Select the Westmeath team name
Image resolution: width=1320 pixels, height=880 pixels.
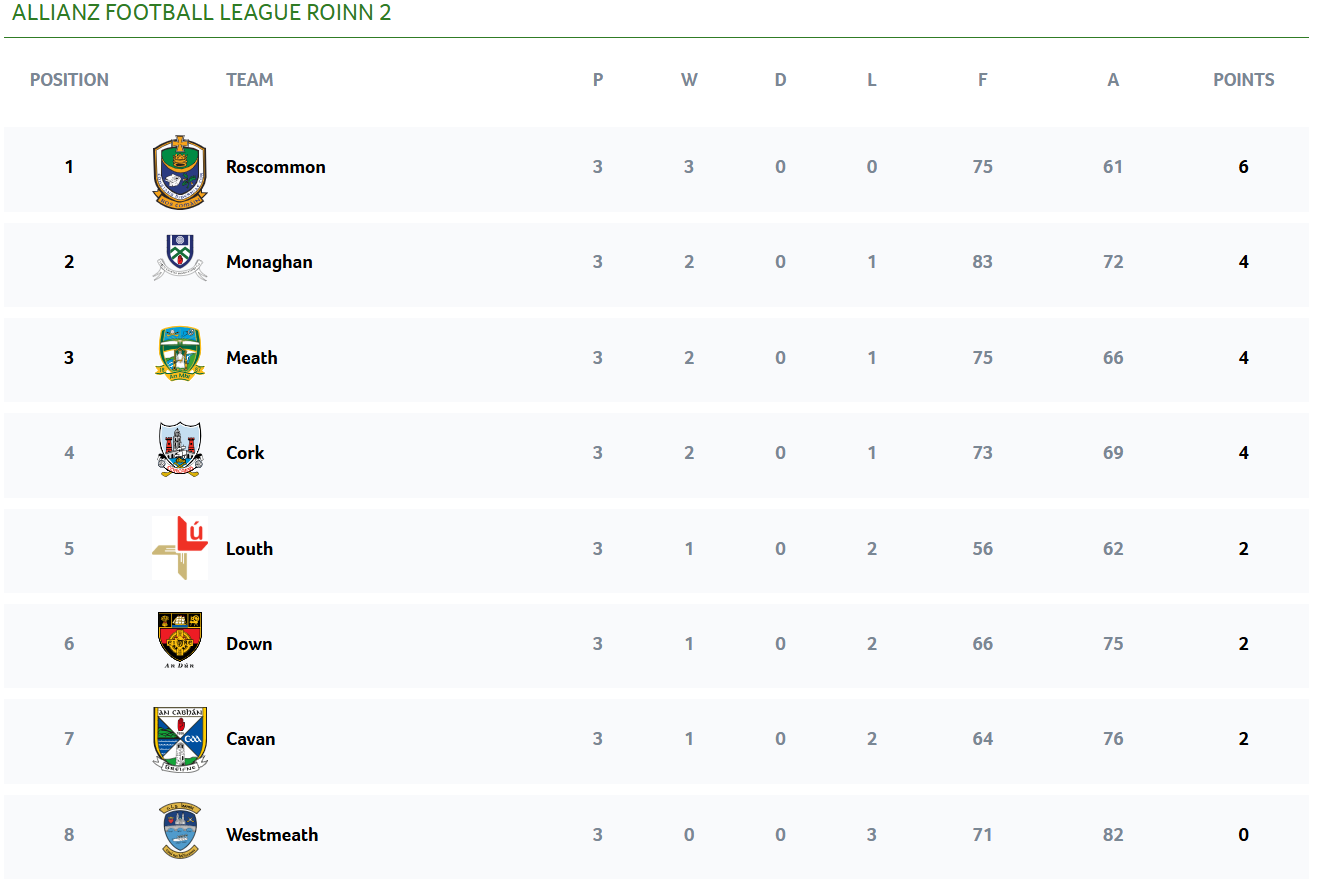click(272, 835)
